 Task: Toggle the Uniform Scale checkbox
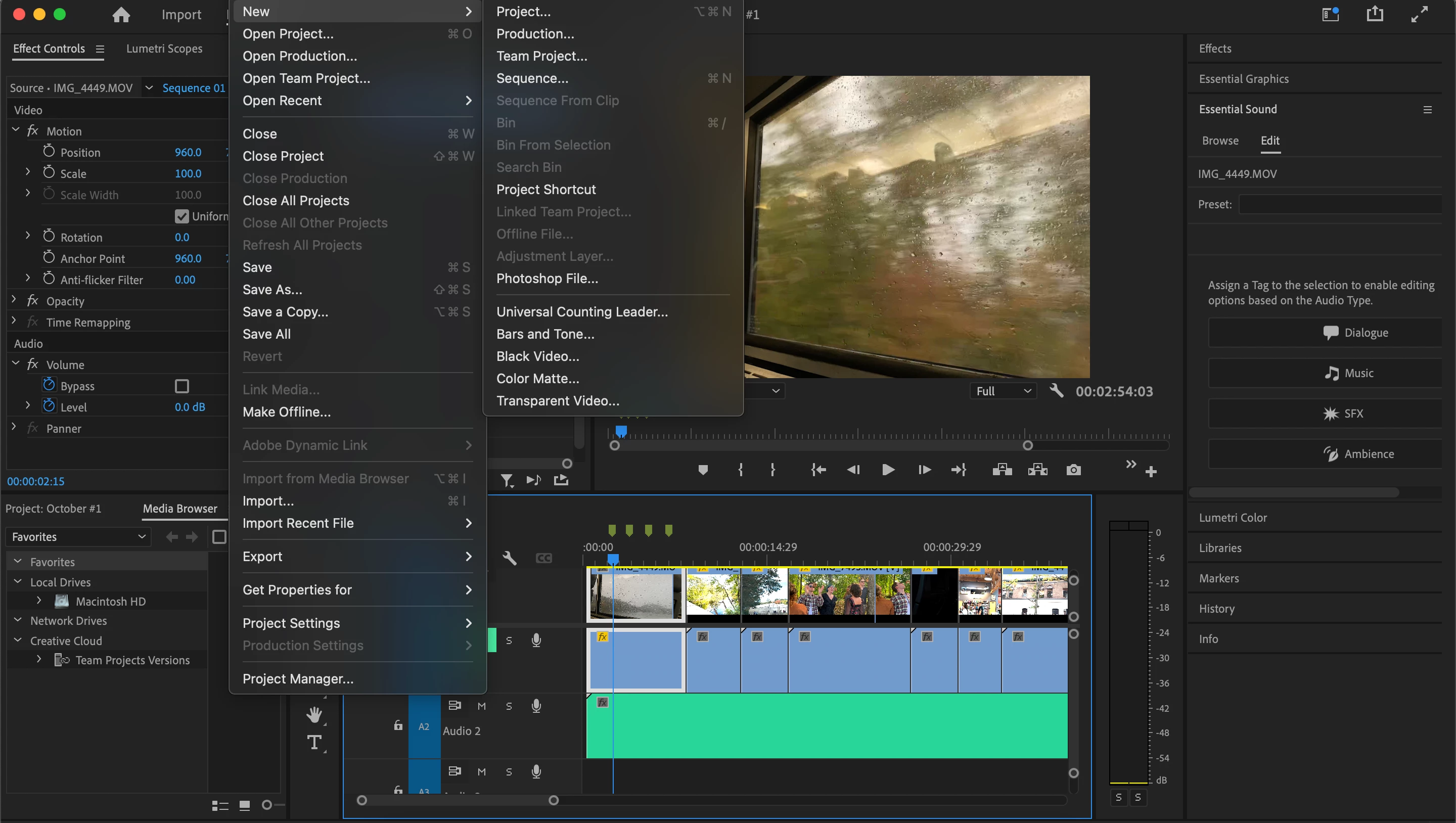pos(181,216)
